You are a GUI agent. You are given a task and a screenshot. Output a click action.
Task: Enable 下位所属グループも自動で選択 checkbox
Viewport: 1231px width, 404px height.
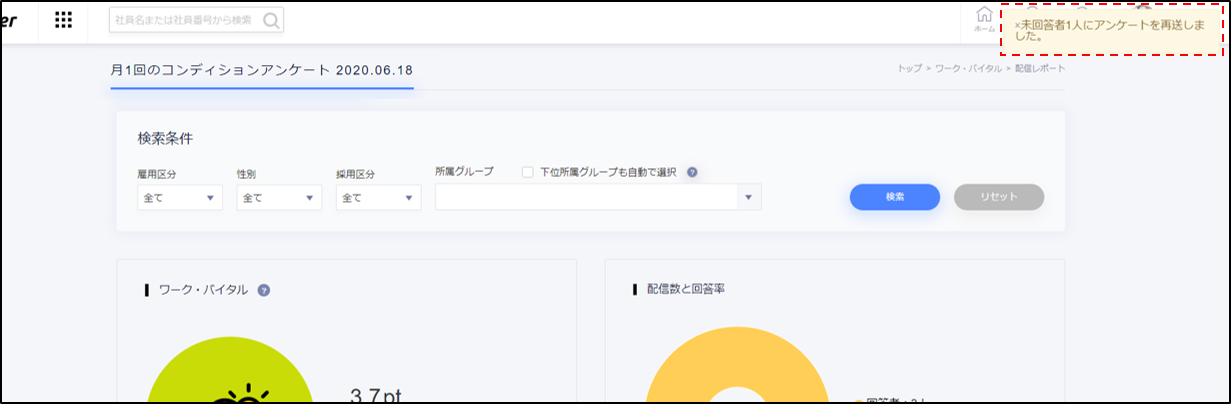point(527,172)
